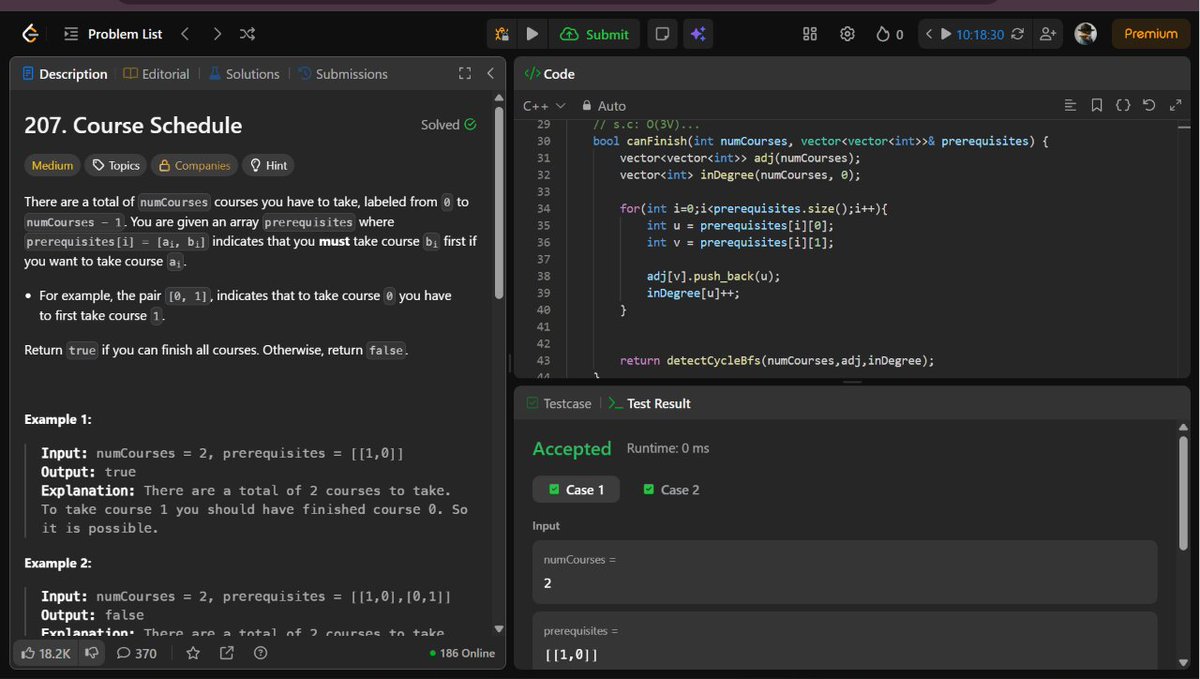Toggle the Auto lock setting
1200x679 pixels.
(x=604, y=105)
